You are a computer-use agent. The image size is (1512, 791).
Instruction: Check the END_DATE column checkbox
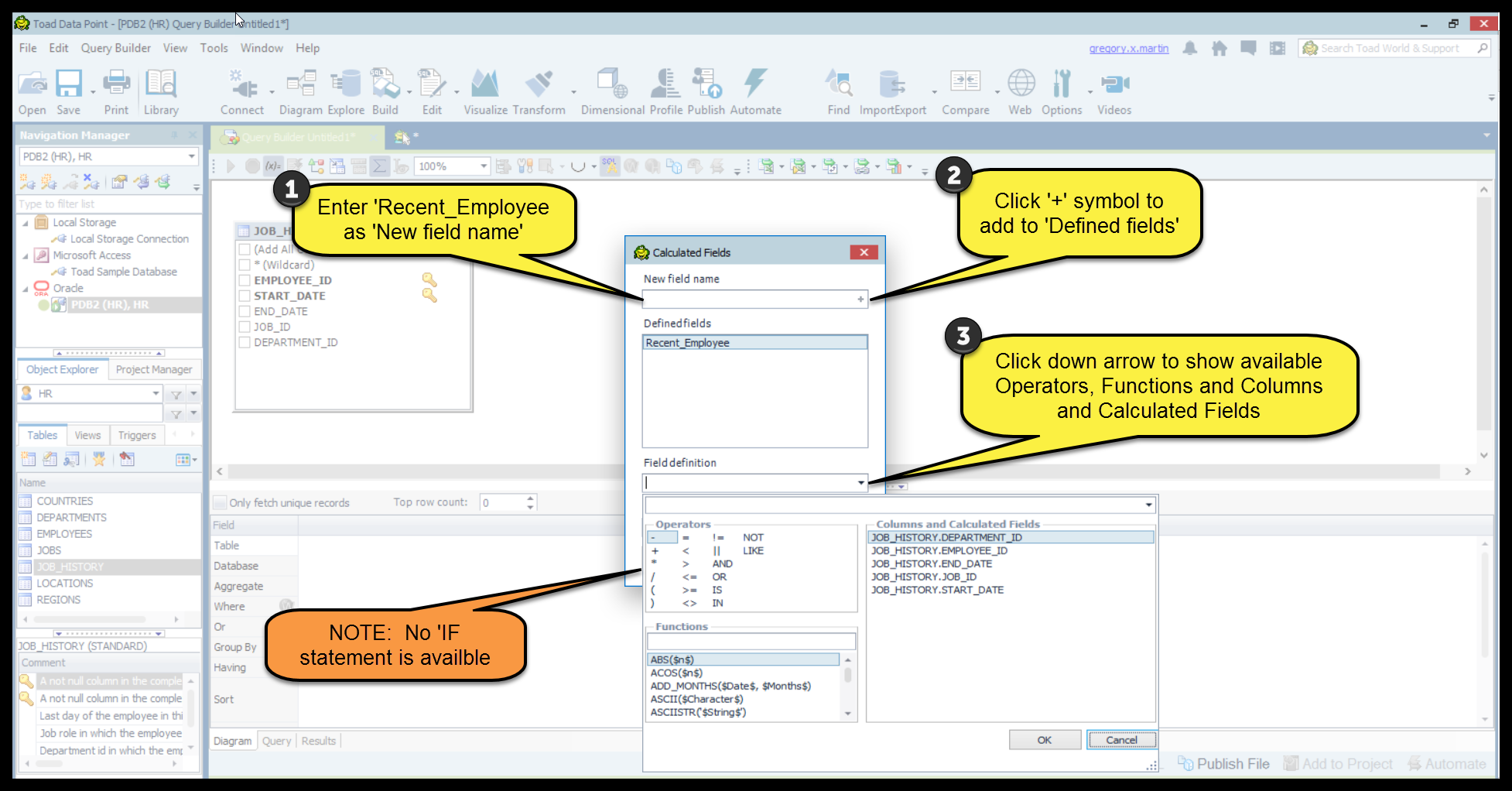245,311
